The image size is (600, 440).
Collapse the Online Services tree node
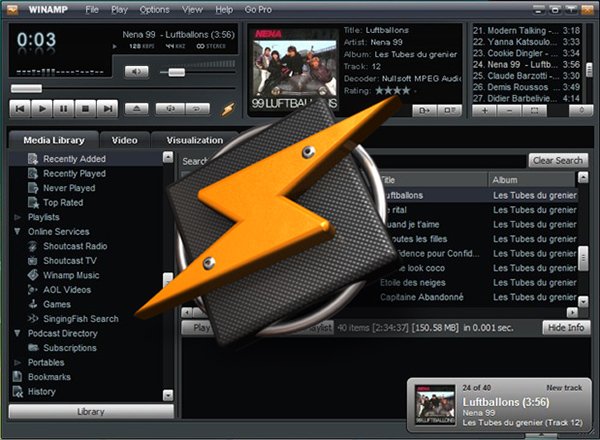click(x=17, y=231)
